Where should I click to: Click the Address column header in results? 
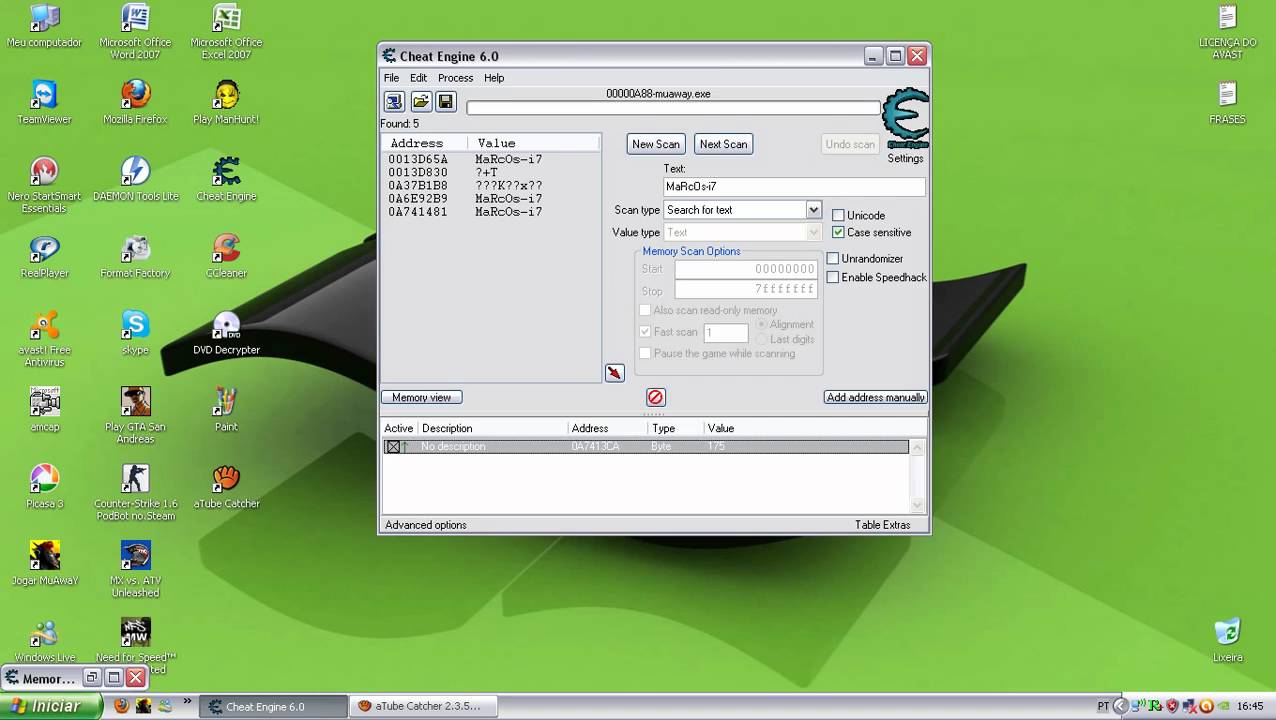[426, 143]
